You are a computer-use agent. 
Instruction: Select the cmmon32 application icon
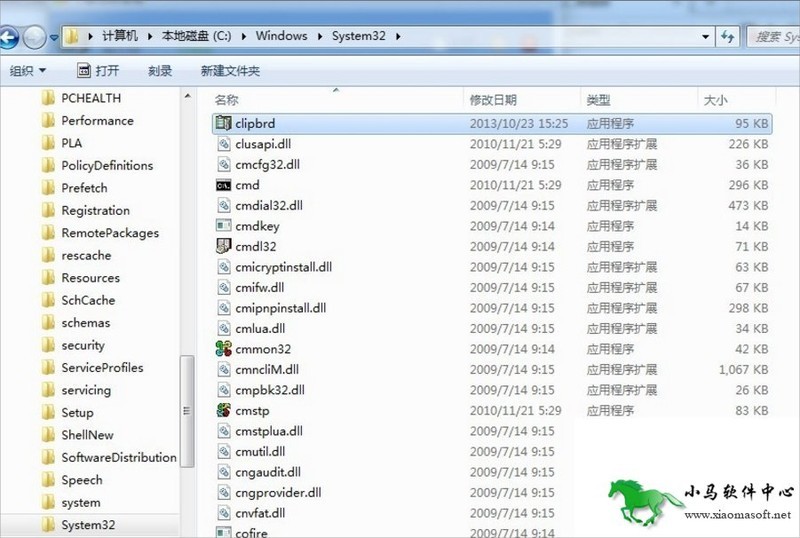click(x=223, y=349)
